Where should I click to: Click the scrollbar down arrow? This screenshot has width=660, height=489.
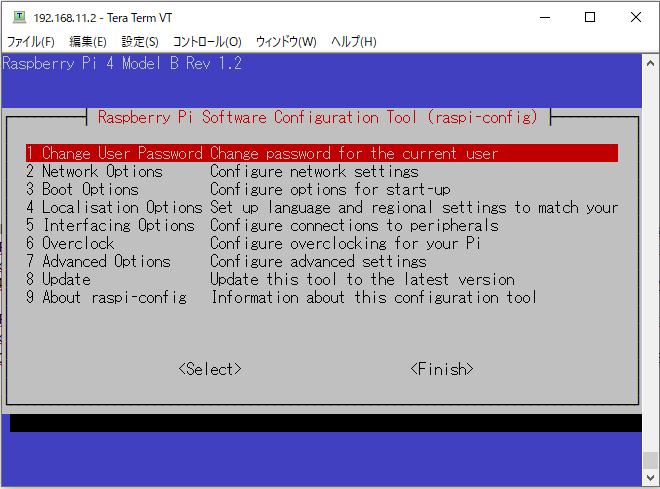coord(650,478)
